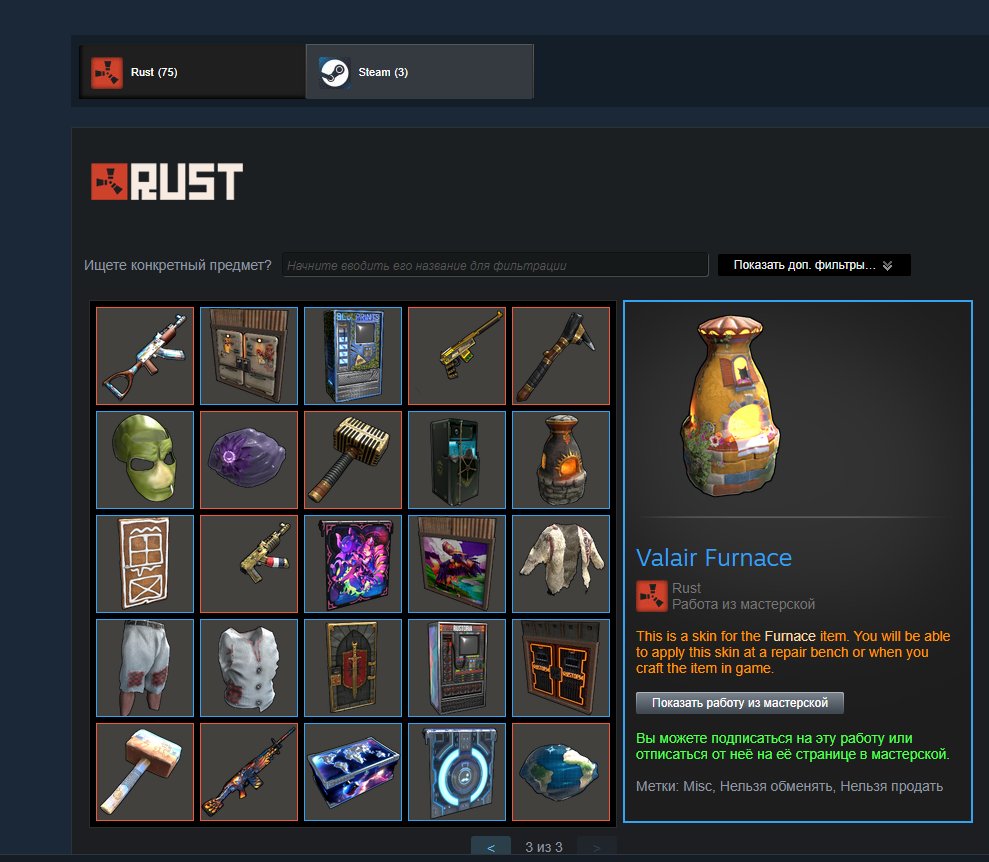The width and height of the screenshot is (989, 862).
Task: Click the "Показать работу из мастерской" button
Action: point(739,702)
